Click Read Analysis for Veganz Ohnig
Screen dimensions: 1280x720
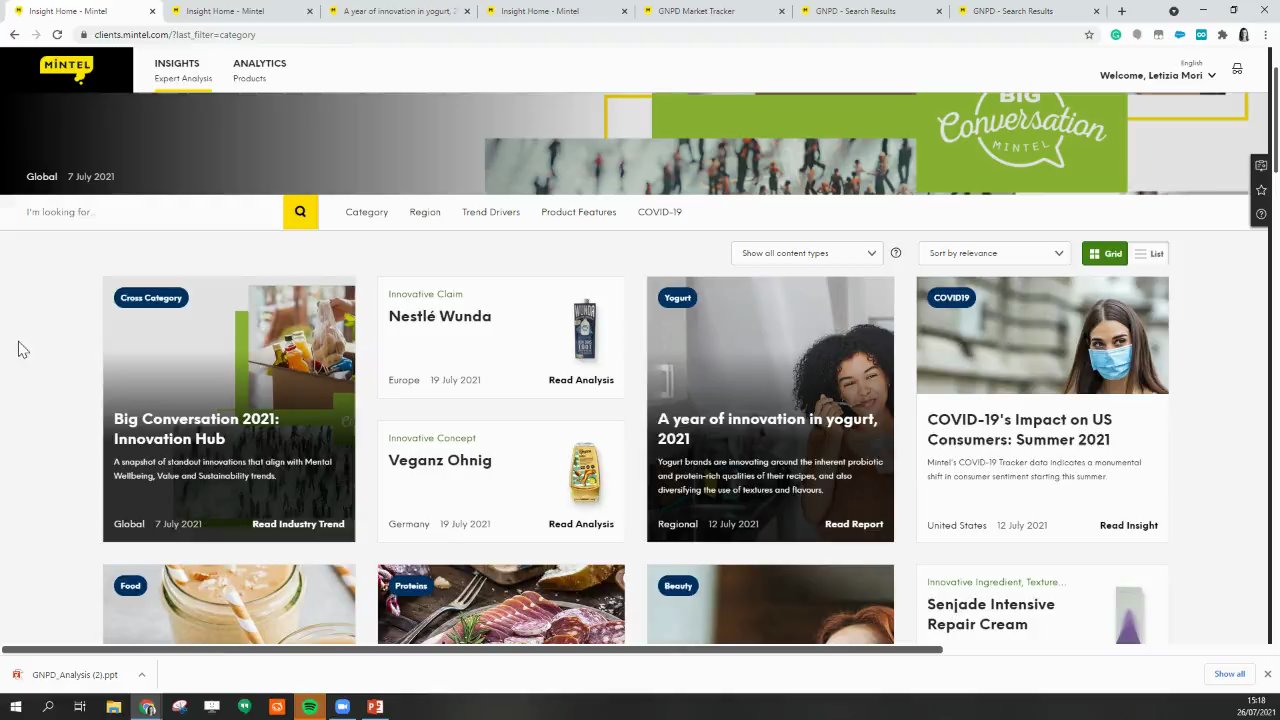pos(581,524)
